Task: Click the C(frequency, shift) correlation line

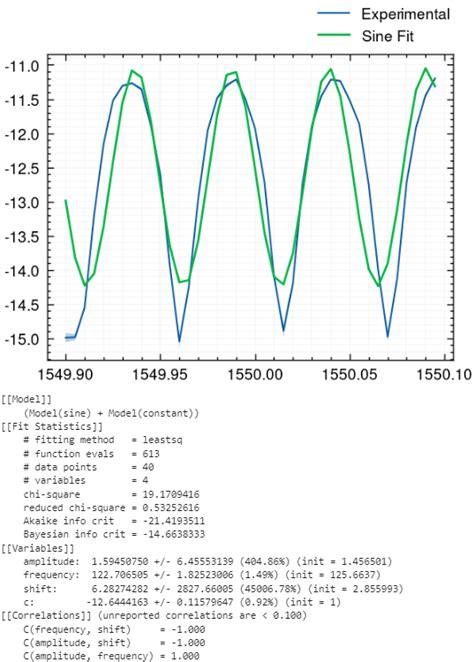Action: click(114, 629)
